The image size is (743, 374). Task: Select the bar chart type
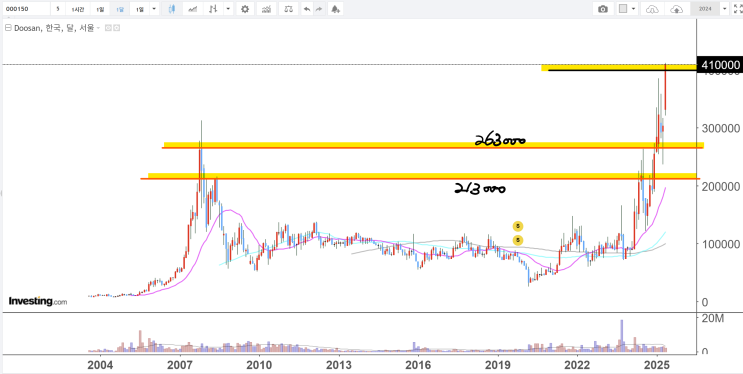(214, 9)
